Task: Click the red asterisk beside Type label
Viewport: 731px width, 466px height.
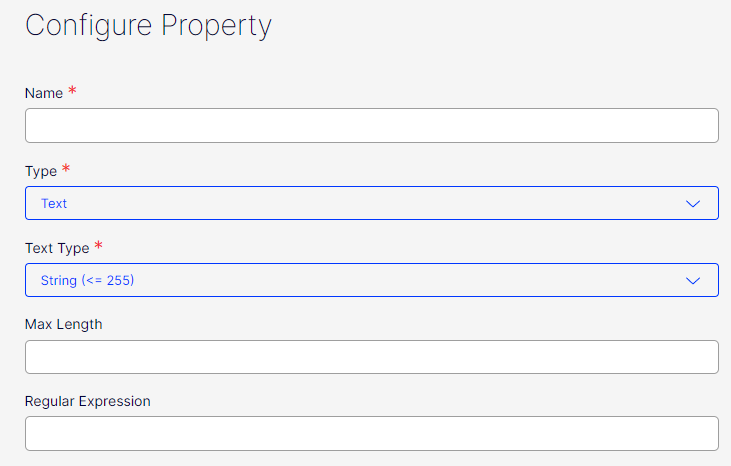Action: click(x=66, y=169)
